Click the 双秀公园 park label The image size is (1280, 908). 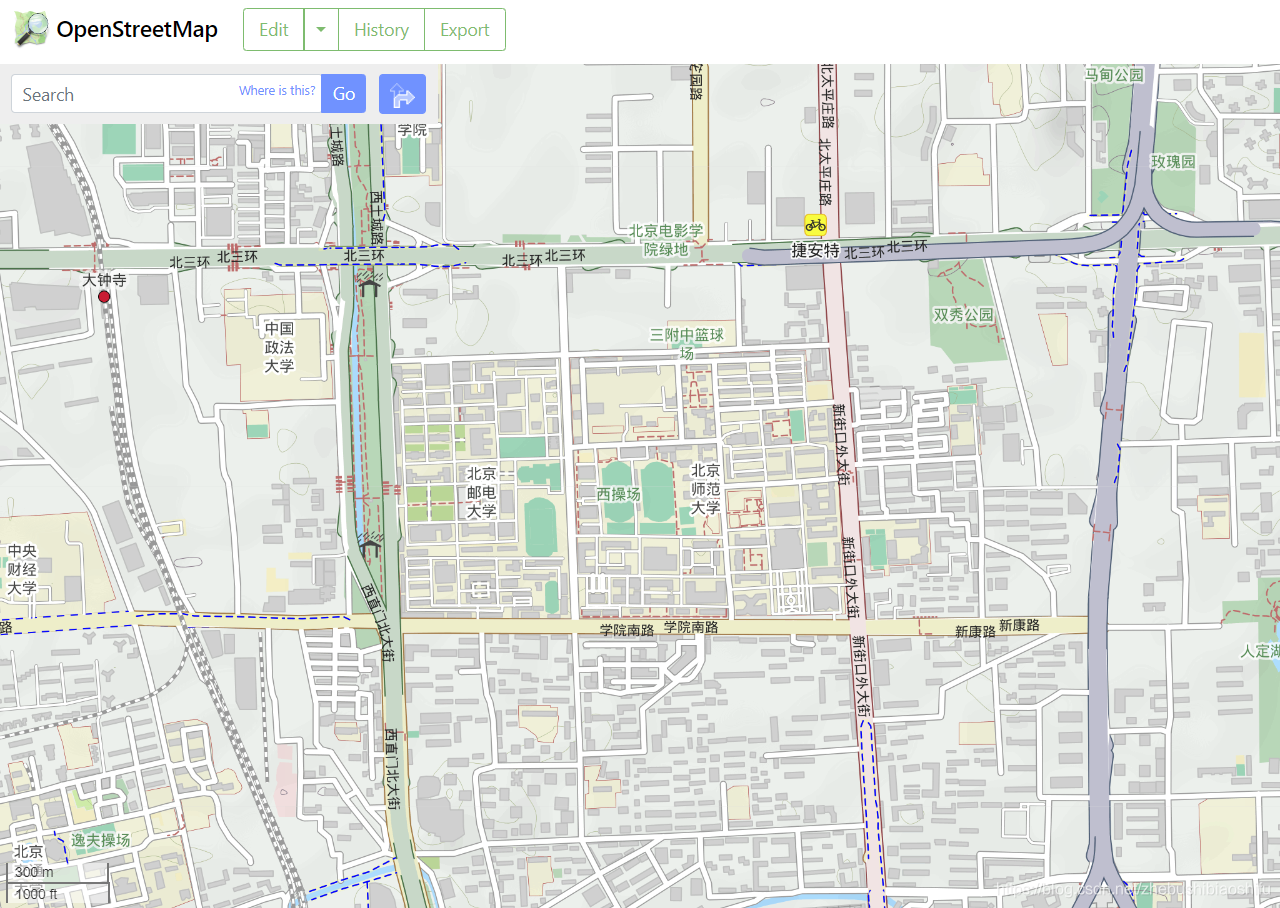click(x=964, y=314)
